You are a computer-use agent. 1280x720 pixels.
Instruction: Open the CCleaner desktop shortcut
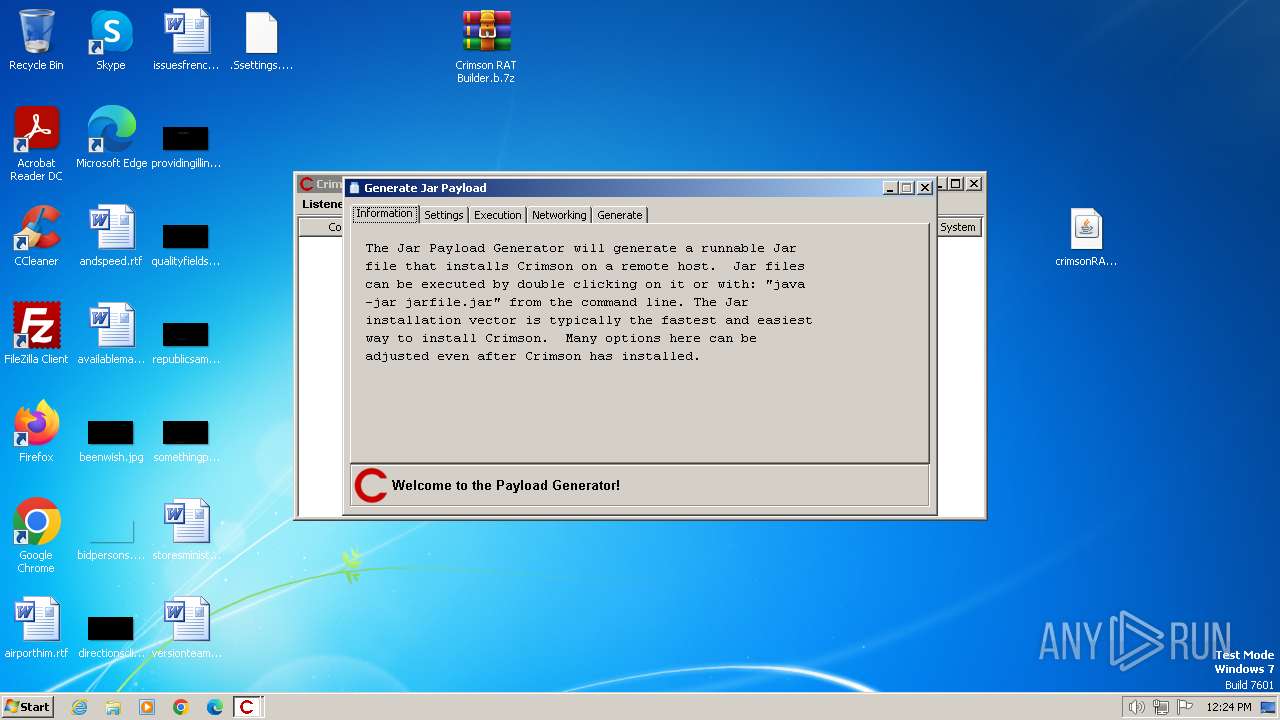click(36, 236)
